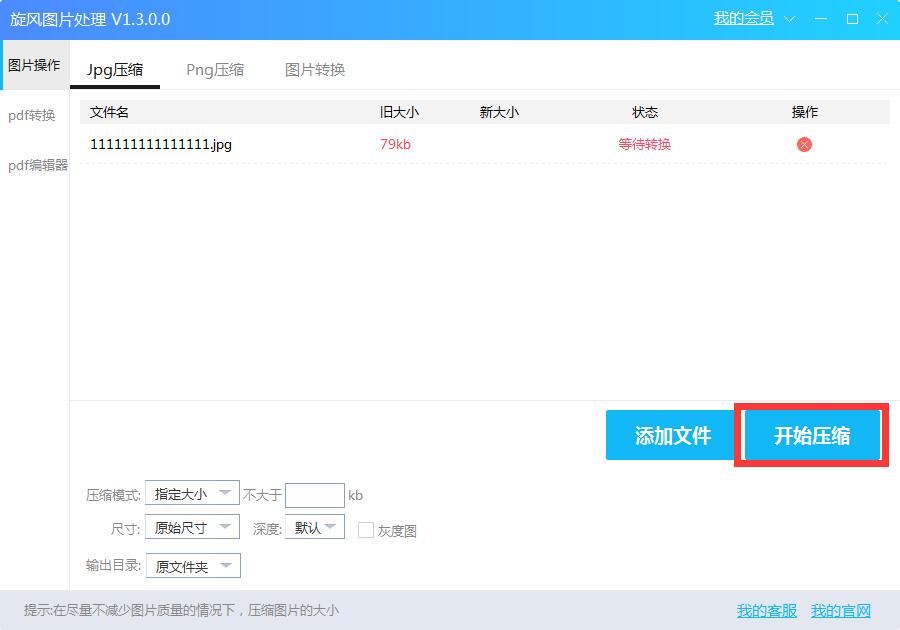Expand the chevron next to 我的会员

point(789,18)
